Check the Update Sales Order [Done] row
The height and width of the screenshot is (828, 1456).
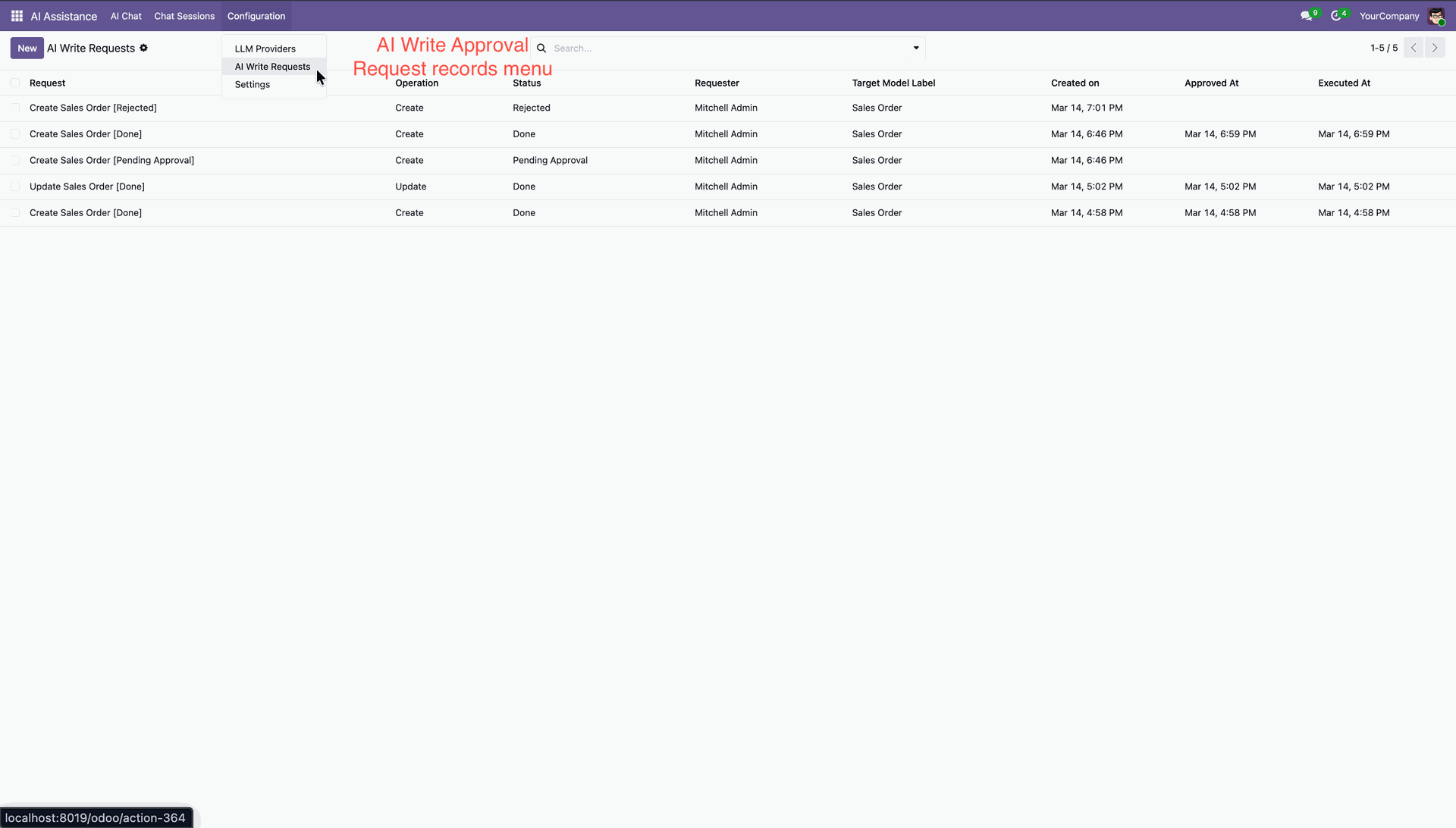(x=15, y=187)
